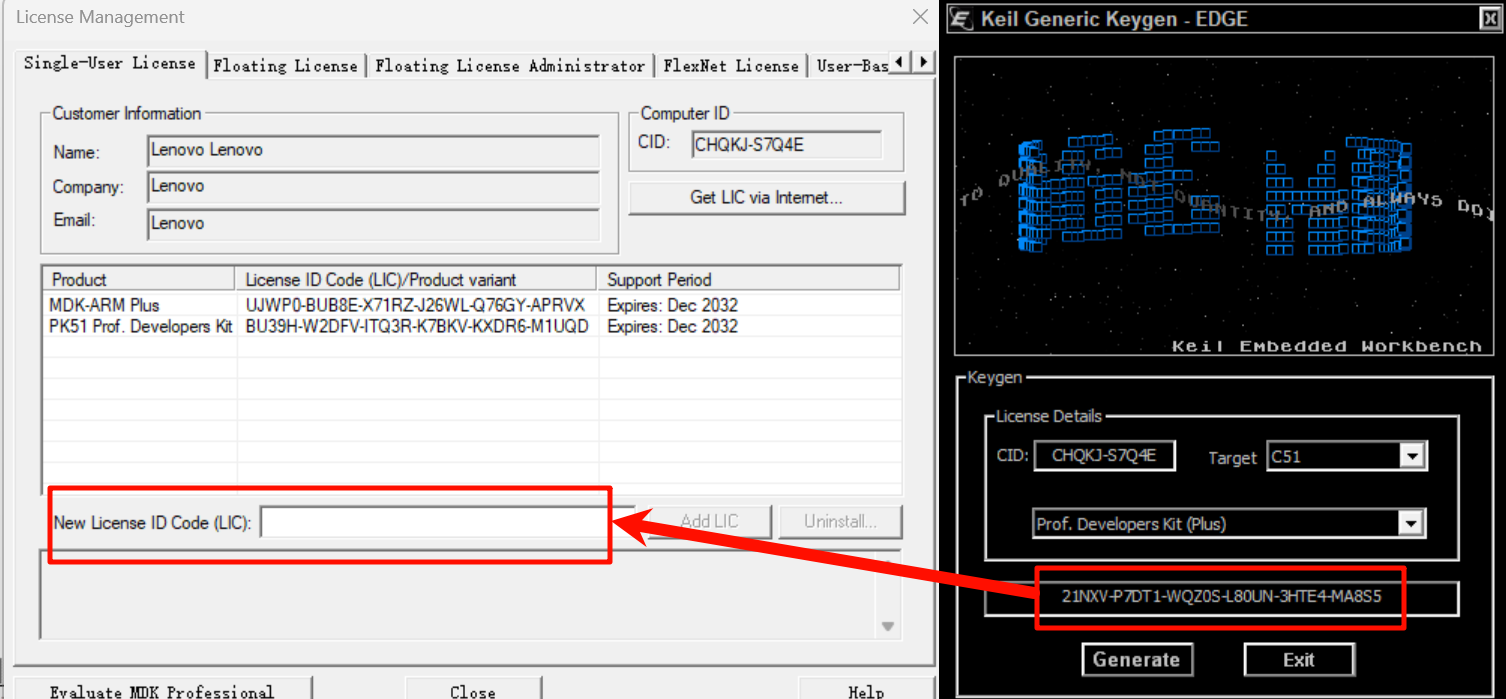Viewport: 1506px width, 699px height.
Task: Switch to the Single-User License tab
Action: point(109,63)
